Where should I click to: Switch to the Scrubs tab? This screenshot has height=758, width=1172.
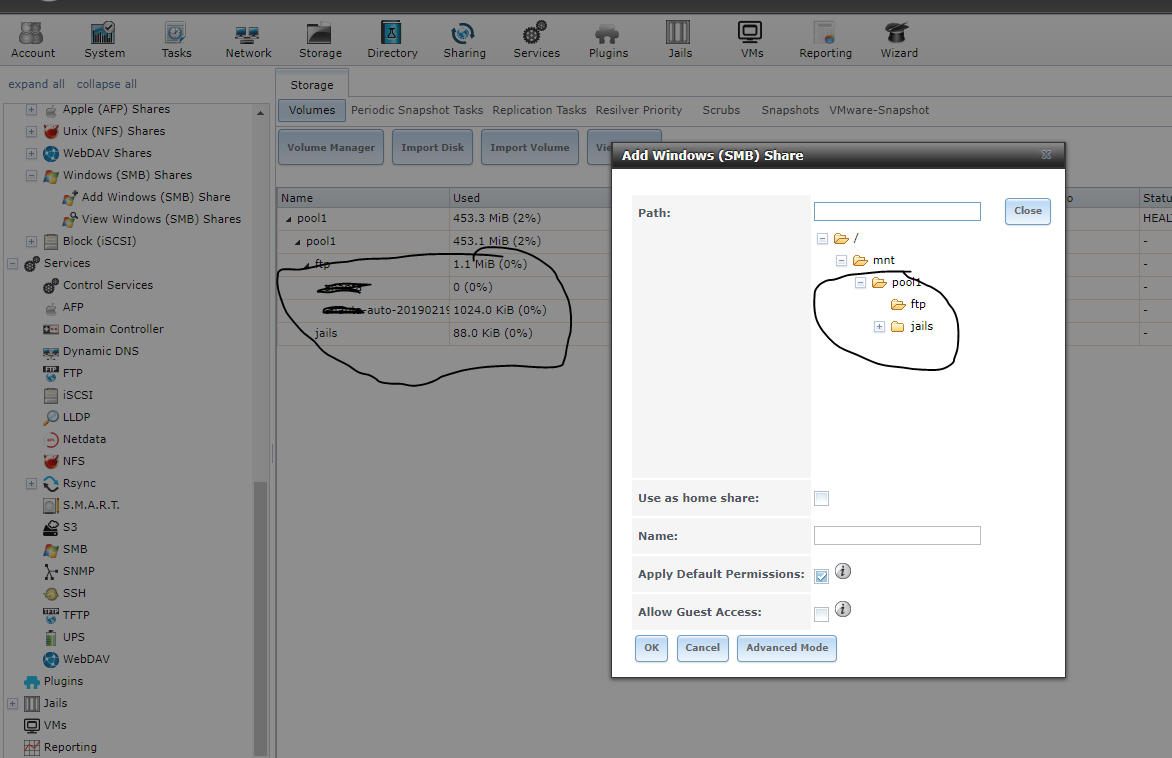pyautogui.click(x=721, y=110)
